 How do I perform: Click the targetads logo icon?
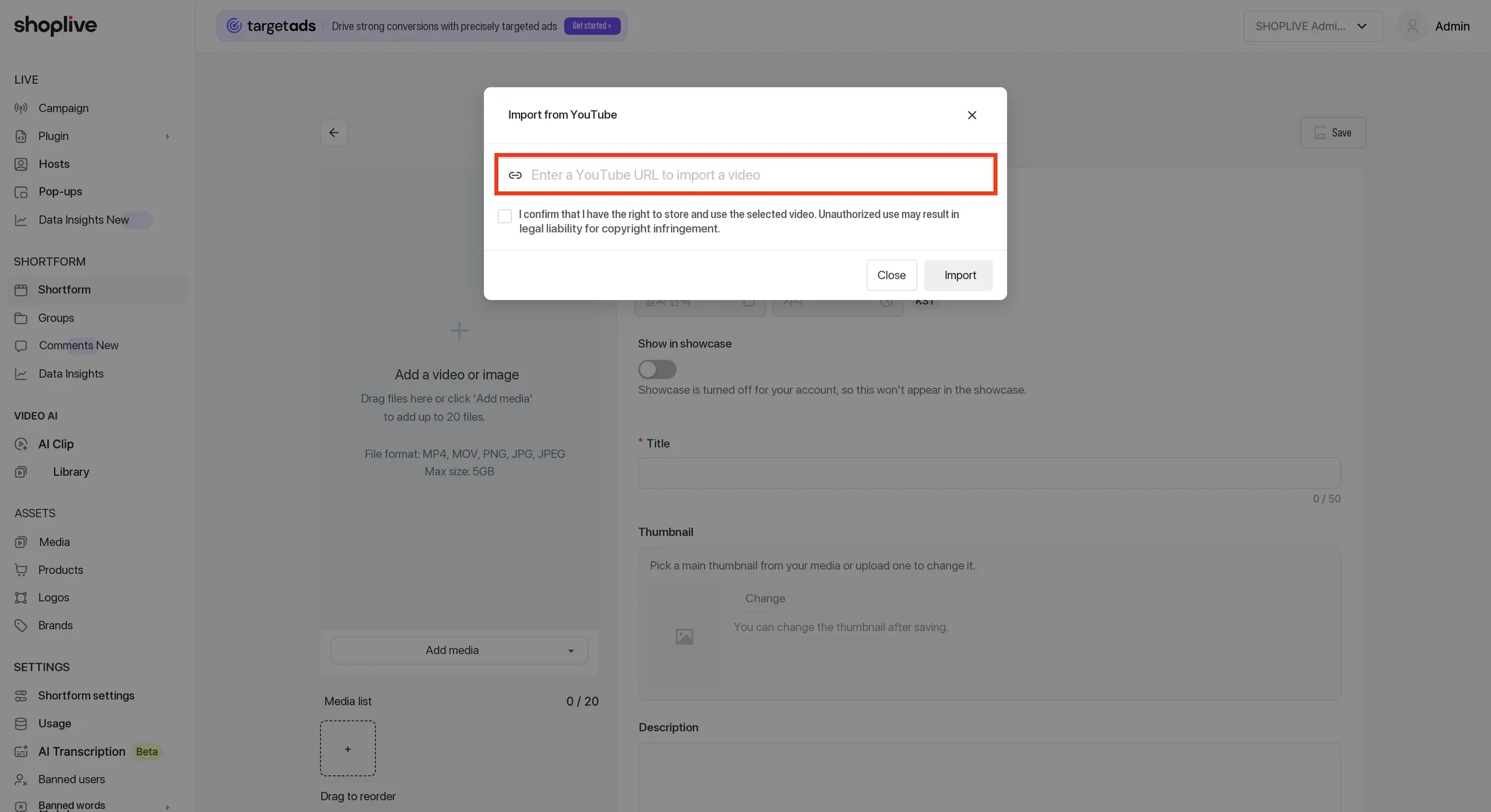coord(234,25)
